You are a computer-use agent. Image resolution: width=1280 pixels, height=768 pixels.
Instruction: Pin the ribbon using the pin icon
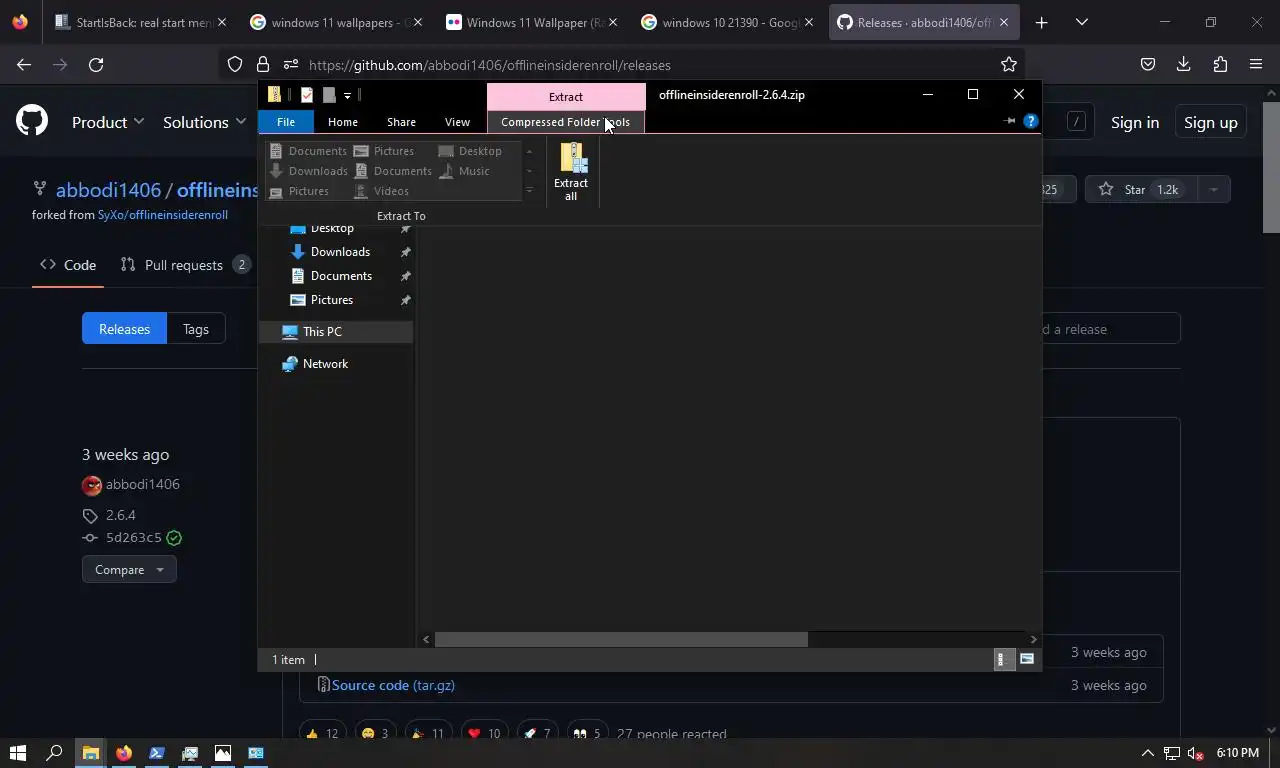tap(1010, 121)
